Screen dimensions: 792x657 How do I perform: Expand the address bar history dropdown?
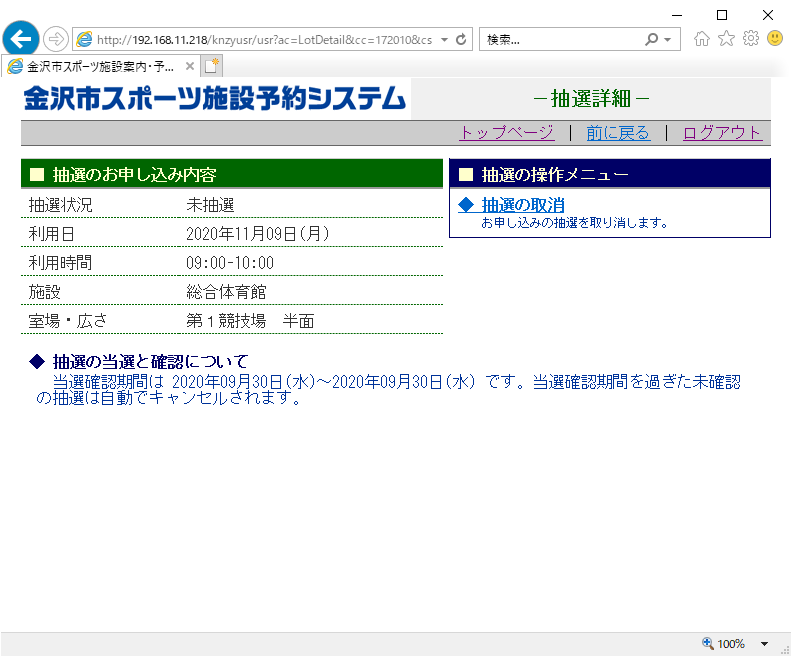coord(444,39)
